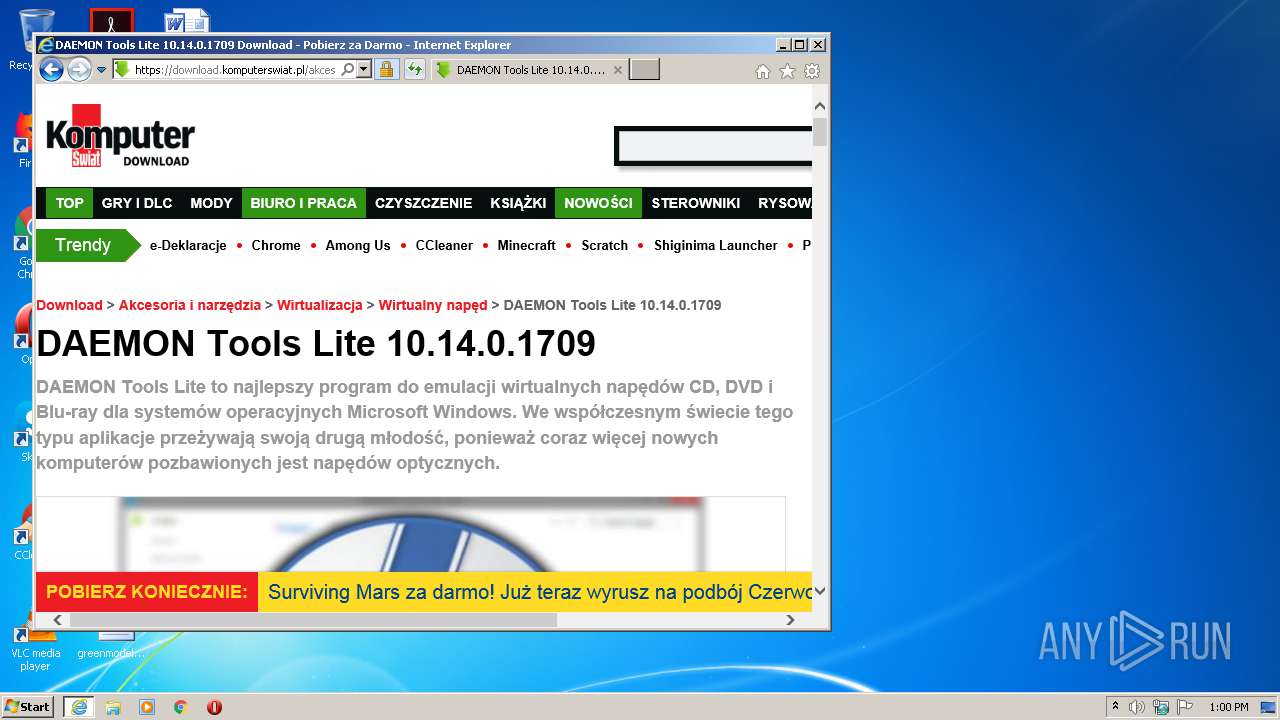Click the site search box
The width and height of the screenshot is (1280, 720).
coord(714,147)
